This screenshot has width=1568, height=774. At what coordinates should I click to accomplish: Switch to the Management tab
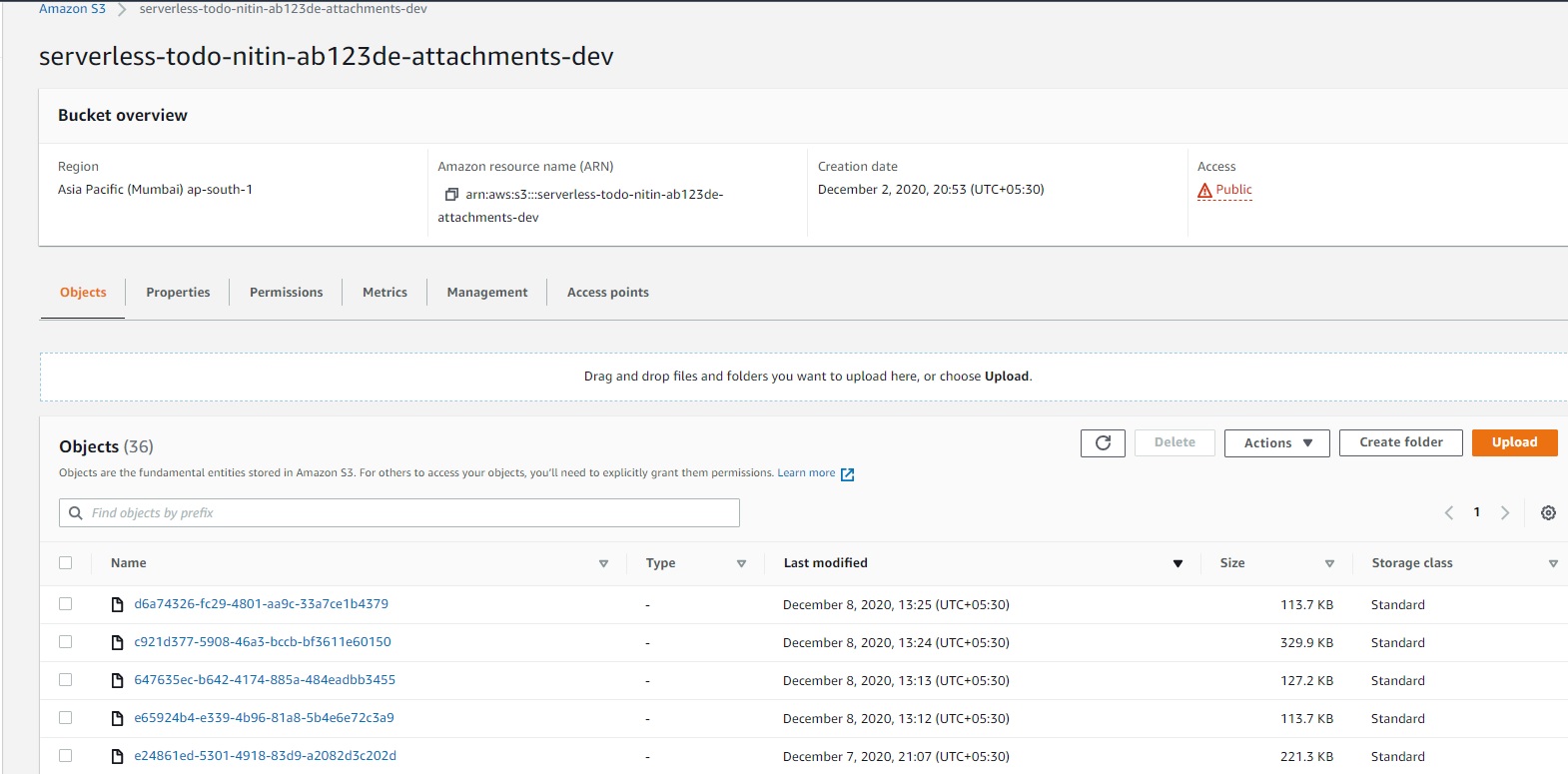point(487,293)
